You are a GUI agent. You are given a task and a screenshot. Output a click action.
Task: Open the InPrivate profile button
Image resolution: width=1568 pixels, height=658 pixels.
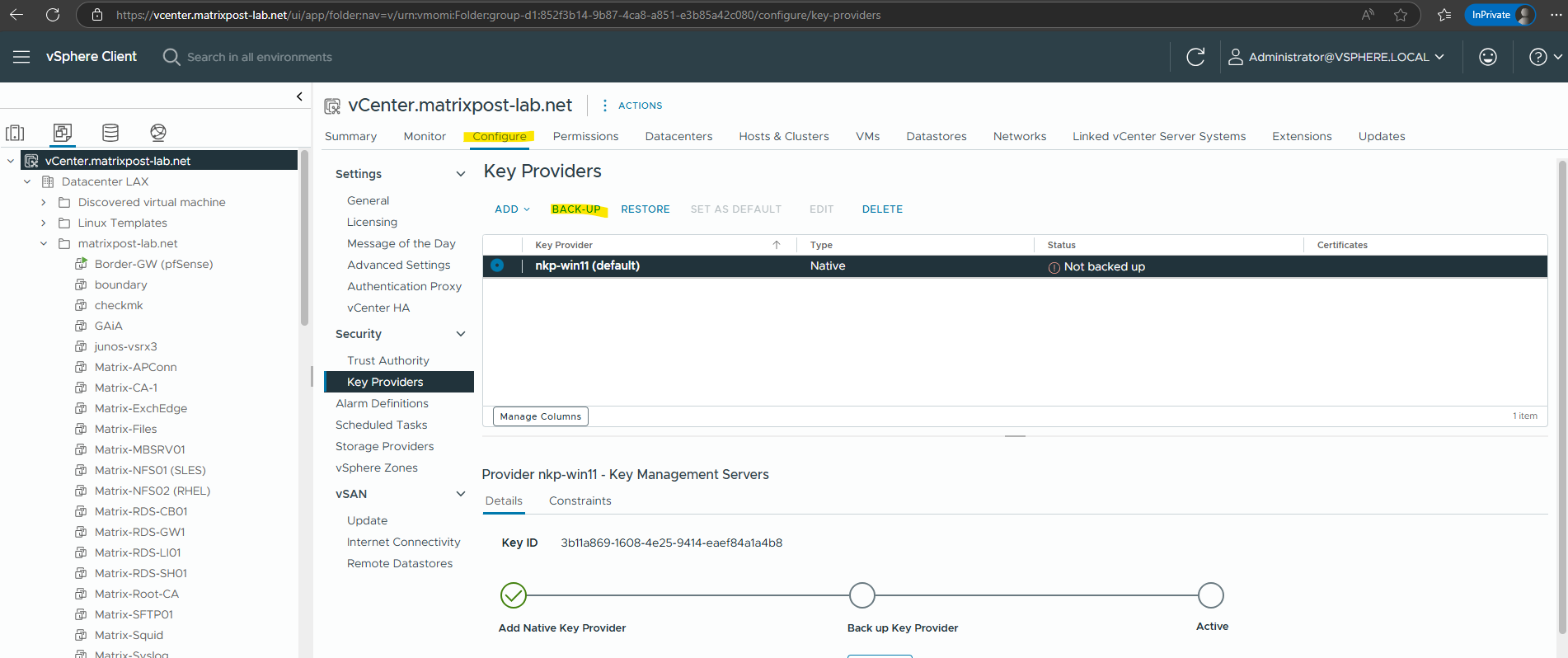(x=1500, y=15)
